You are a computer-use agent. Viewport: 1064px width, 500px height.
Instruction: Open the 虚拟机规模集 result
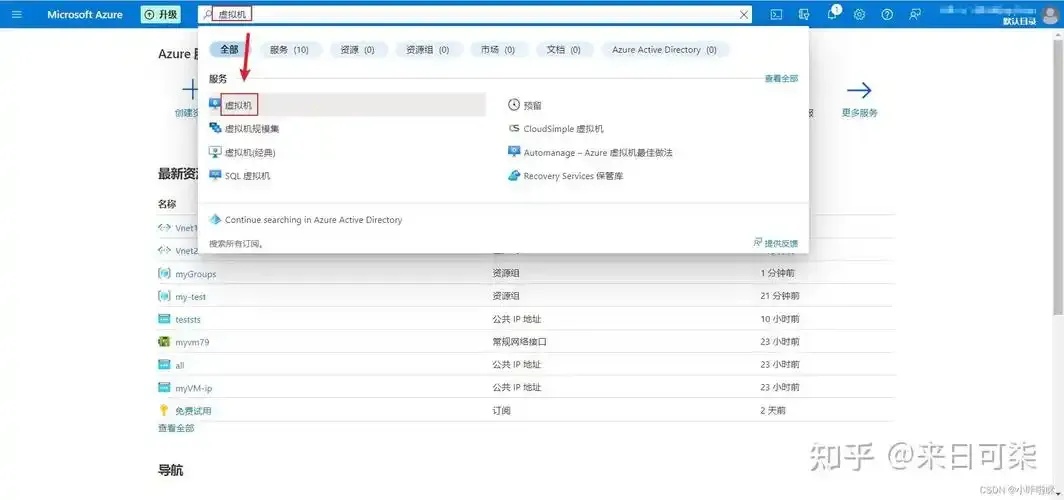pyautogui.click(x=252, y=128)
